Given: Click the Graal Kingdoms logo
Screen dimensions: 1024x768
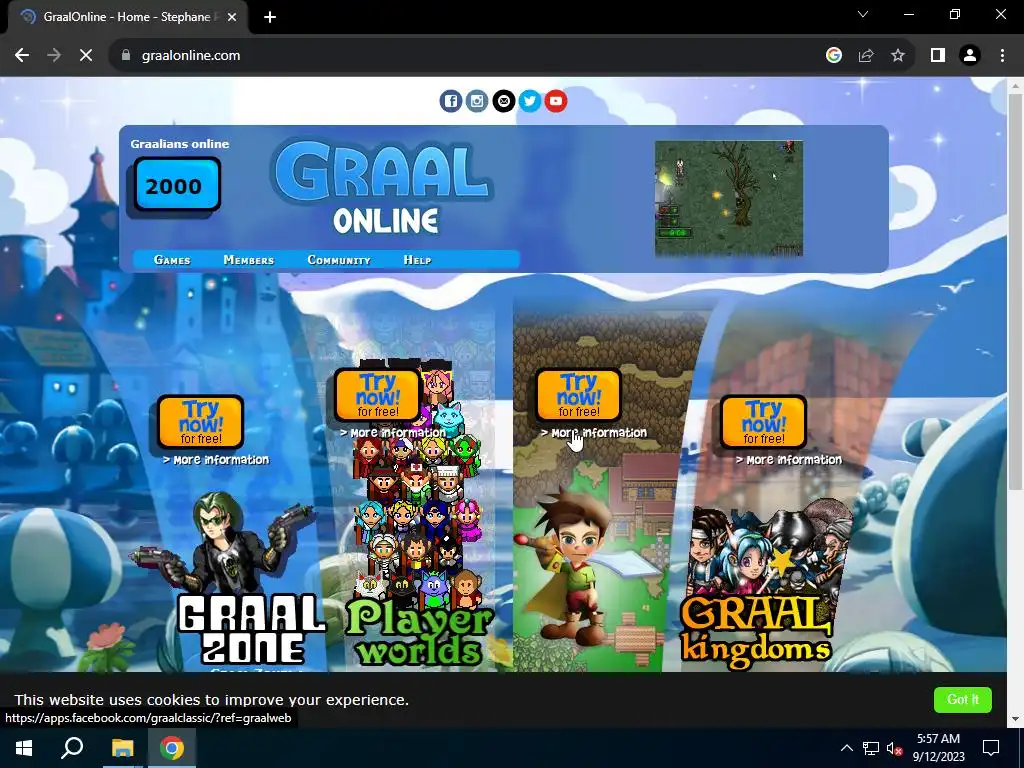Looking at the screenshot, I should pyautogui.click(x=756, y=632).
